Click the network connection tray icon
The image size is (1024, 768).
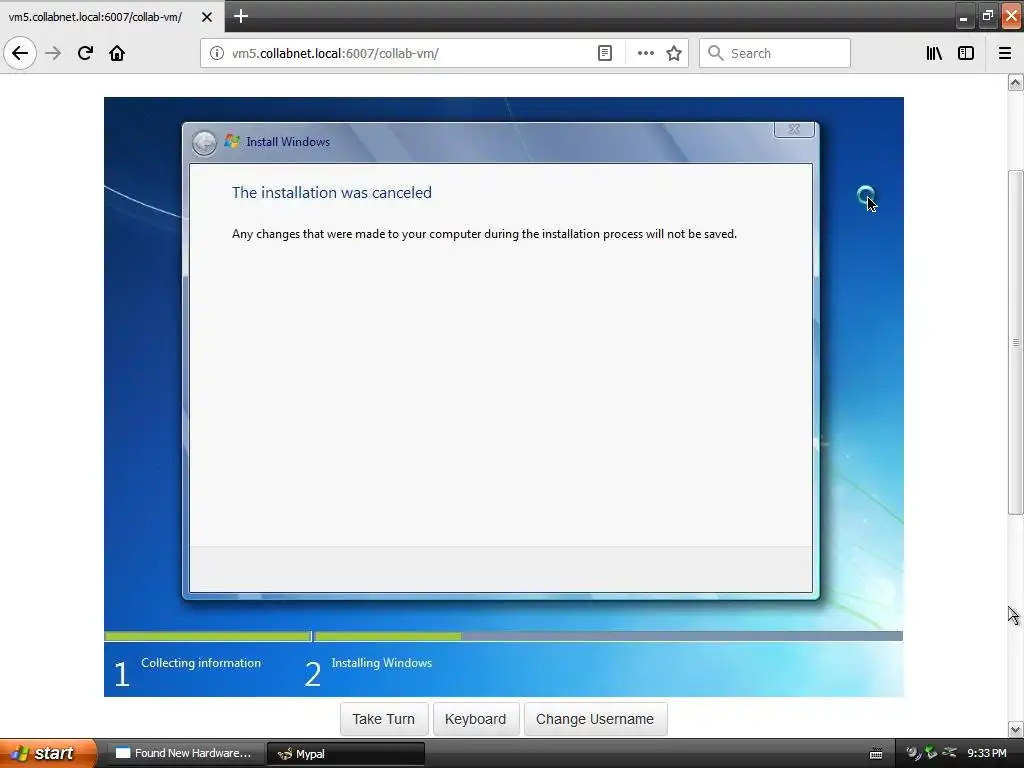coord(950,753)
